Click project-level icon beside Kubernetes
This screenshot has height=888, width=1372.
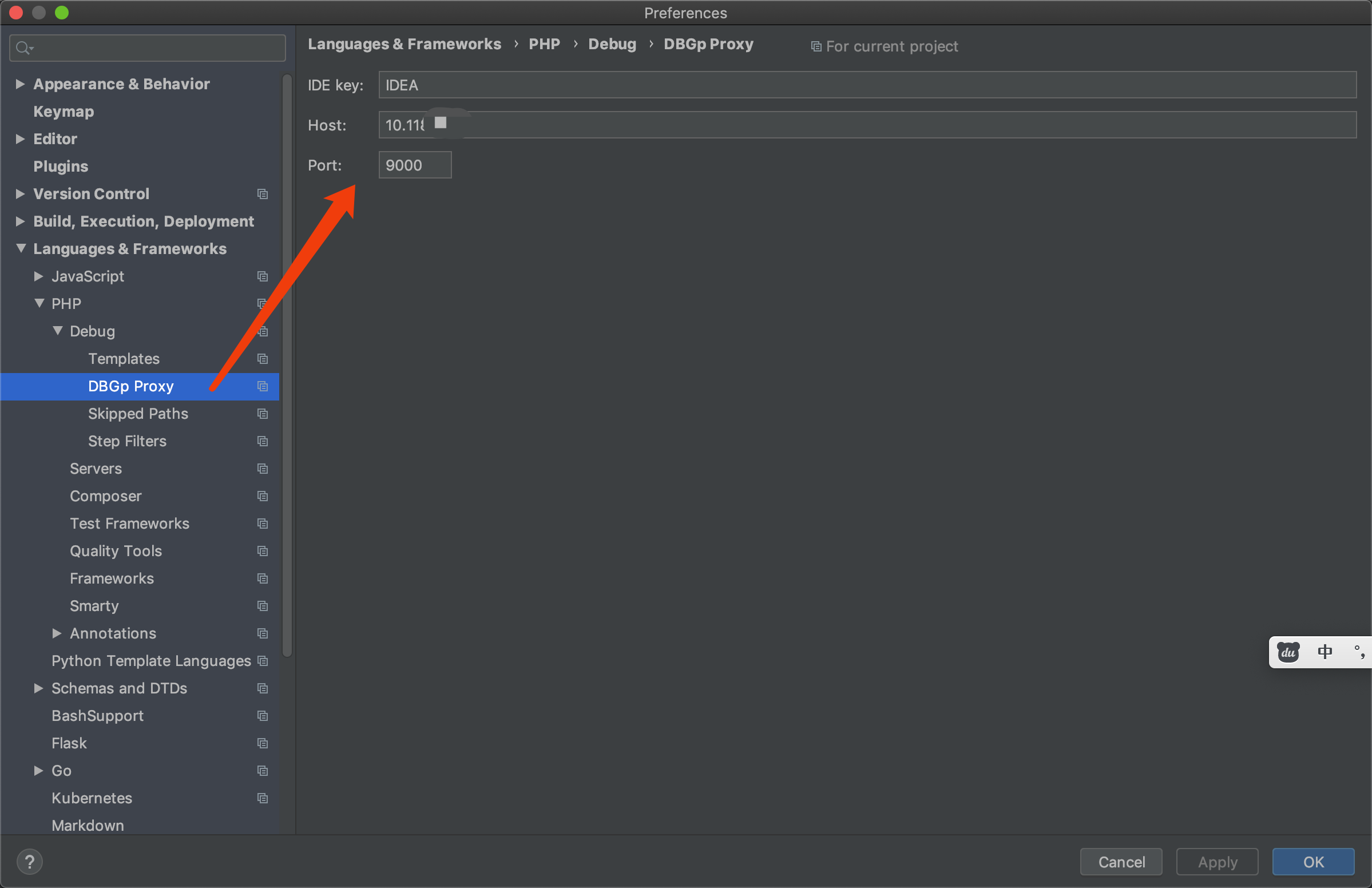(262, 798)
